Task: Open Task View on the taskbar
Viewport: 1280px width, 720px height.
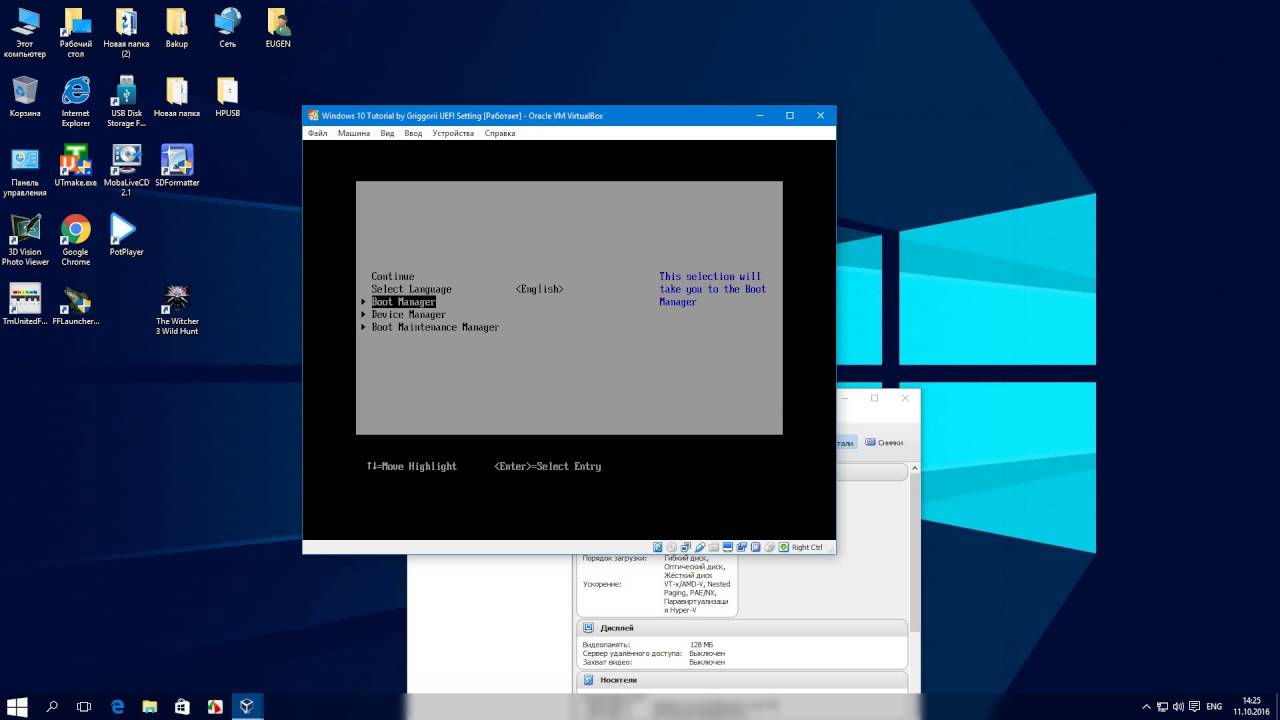Action: [x=84, y=706]
